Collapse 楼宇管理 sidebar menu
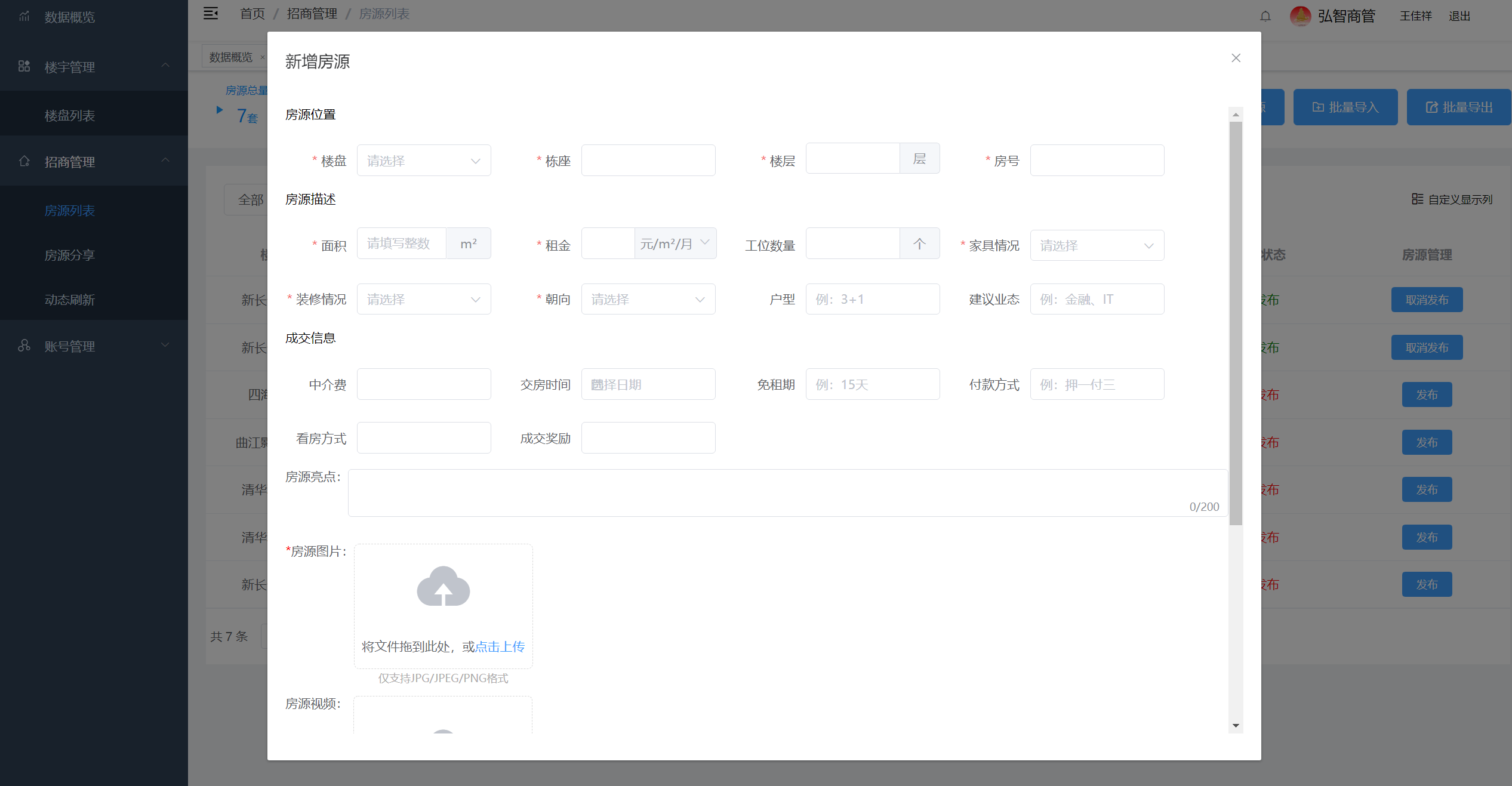Viewport: 1512px width, 786px height. [94, 67]
